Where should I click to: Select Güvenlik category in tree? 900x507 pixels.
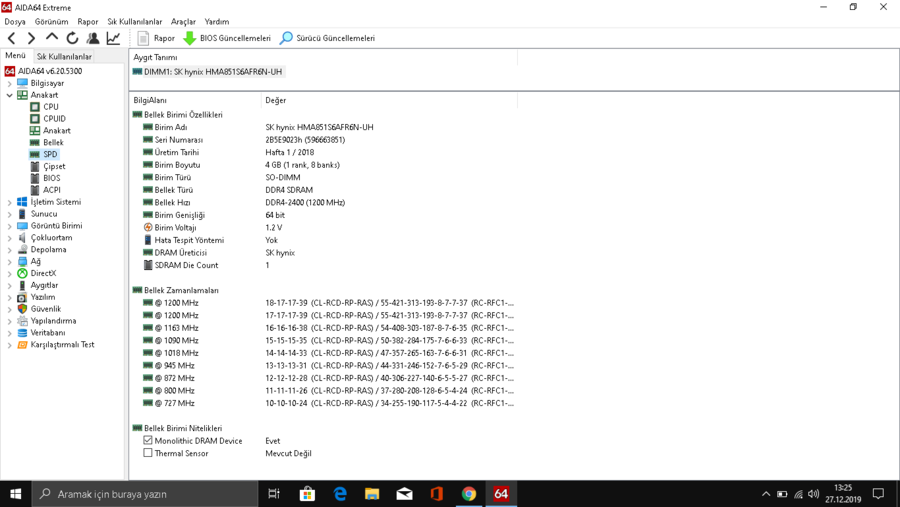pos(46,309)
